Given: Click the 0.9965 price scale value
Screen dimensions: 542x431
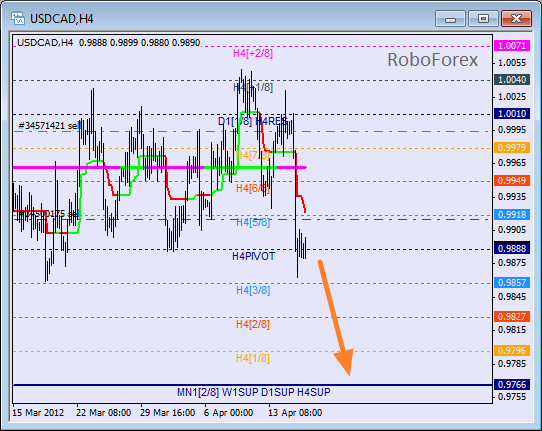Looking at the screenshot, I should point(512,163).
